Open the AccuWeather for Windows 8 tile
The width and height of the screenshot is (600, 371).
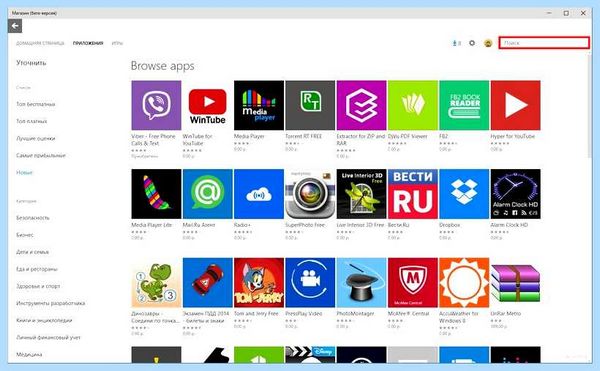point(464,283)
